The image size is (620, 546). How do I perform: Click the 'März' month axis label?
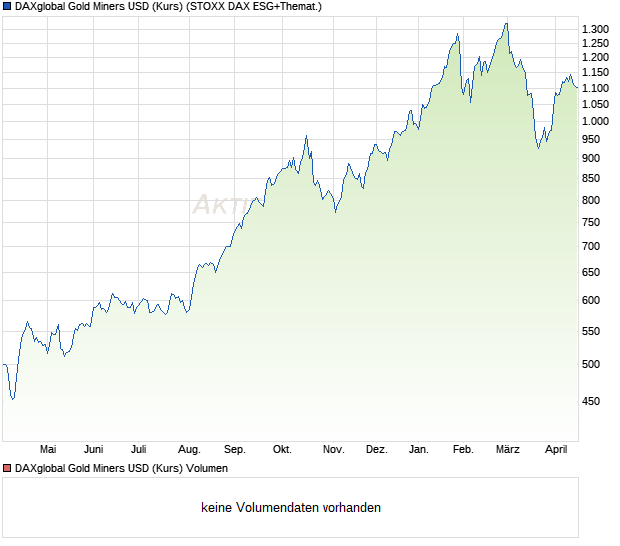508,450
